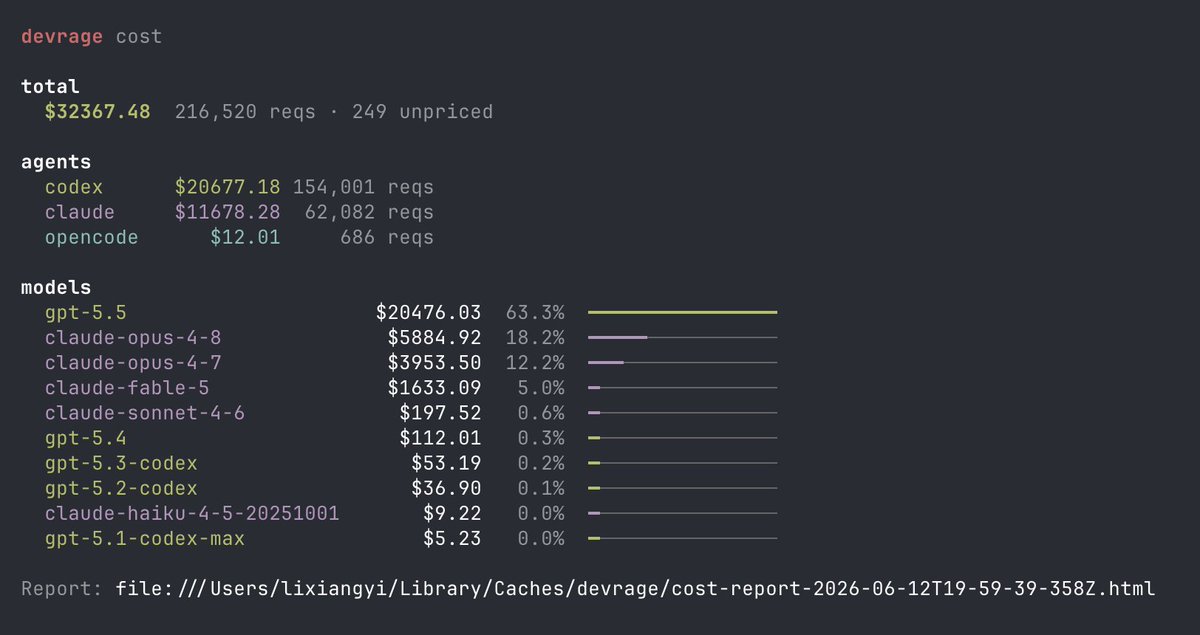Screen dimensions: 1200x635
Task: Click the '249 unpriced' text
Action: (423, 112)
